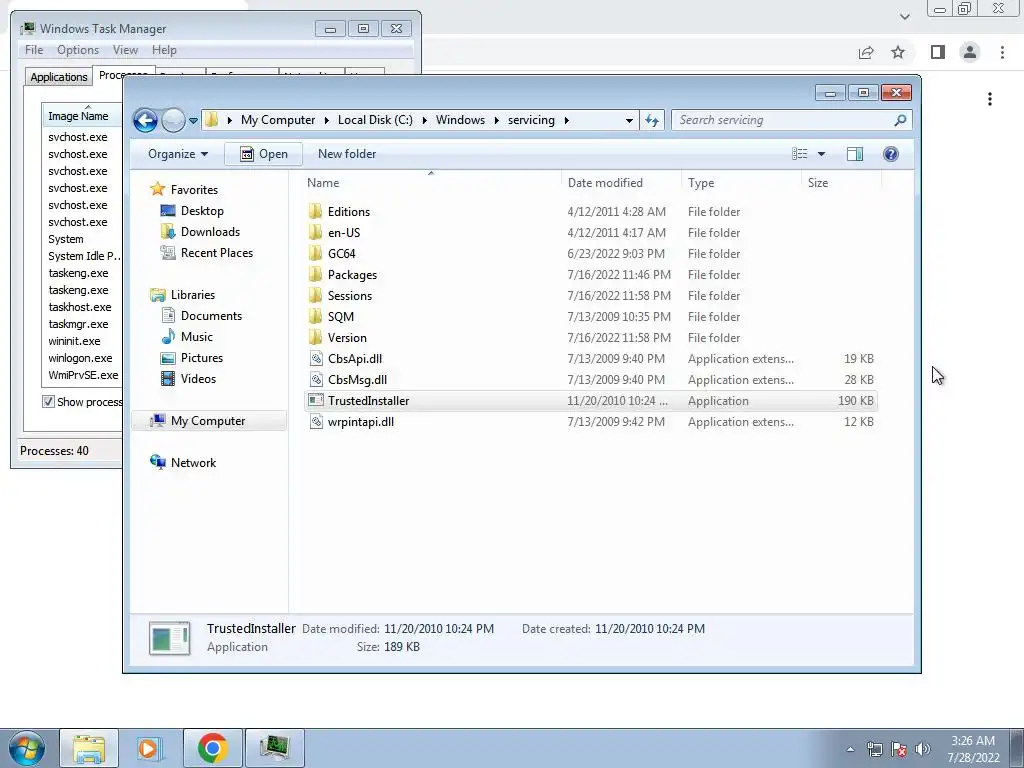Switch to Applications tab in Task Manager
This screenshot has width=1024, height=768.
coord(59,77)
